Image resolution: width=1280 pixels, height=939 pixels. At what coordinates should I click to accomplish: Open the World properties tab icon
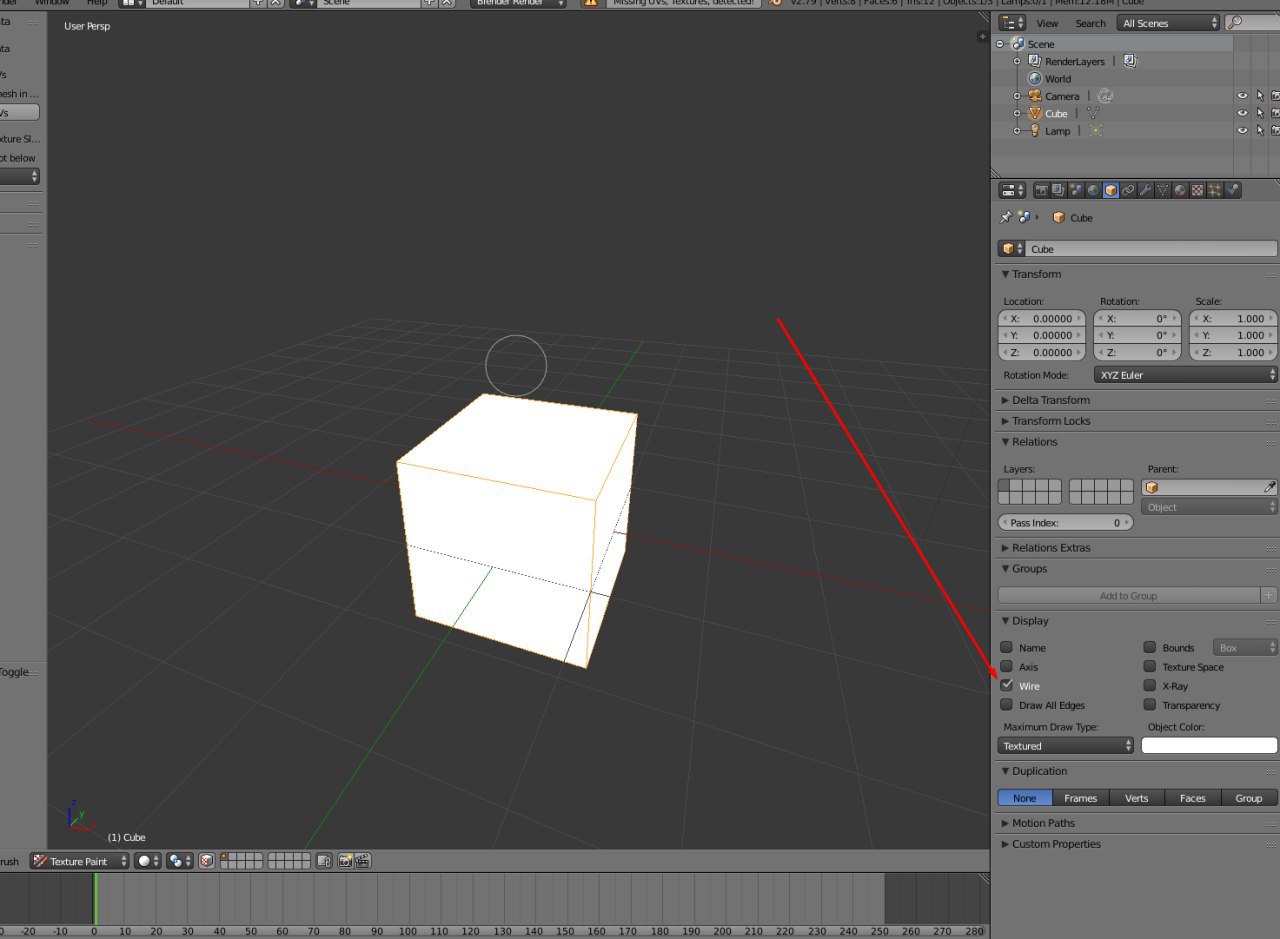click(1093, 190)
